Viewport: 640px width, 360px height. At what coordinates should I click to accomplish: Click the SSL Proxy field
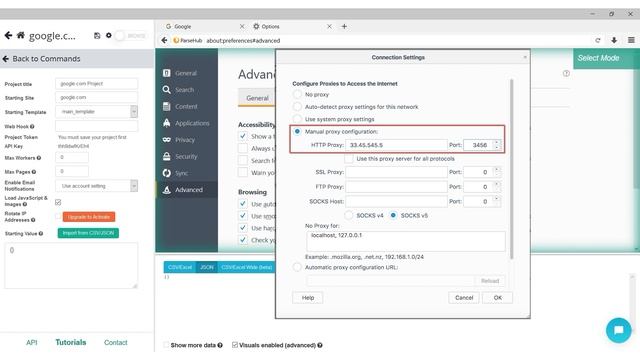click(396, 172)
